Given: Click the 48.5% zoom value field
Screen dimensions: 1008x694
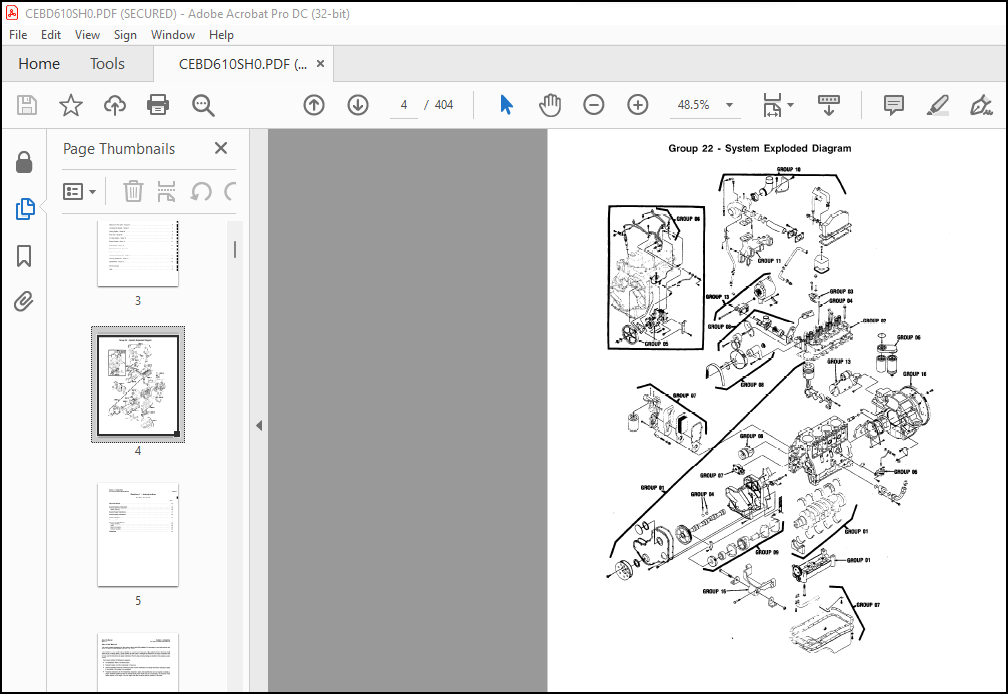Looking at the screenshot, I should [x=693, y=105].
